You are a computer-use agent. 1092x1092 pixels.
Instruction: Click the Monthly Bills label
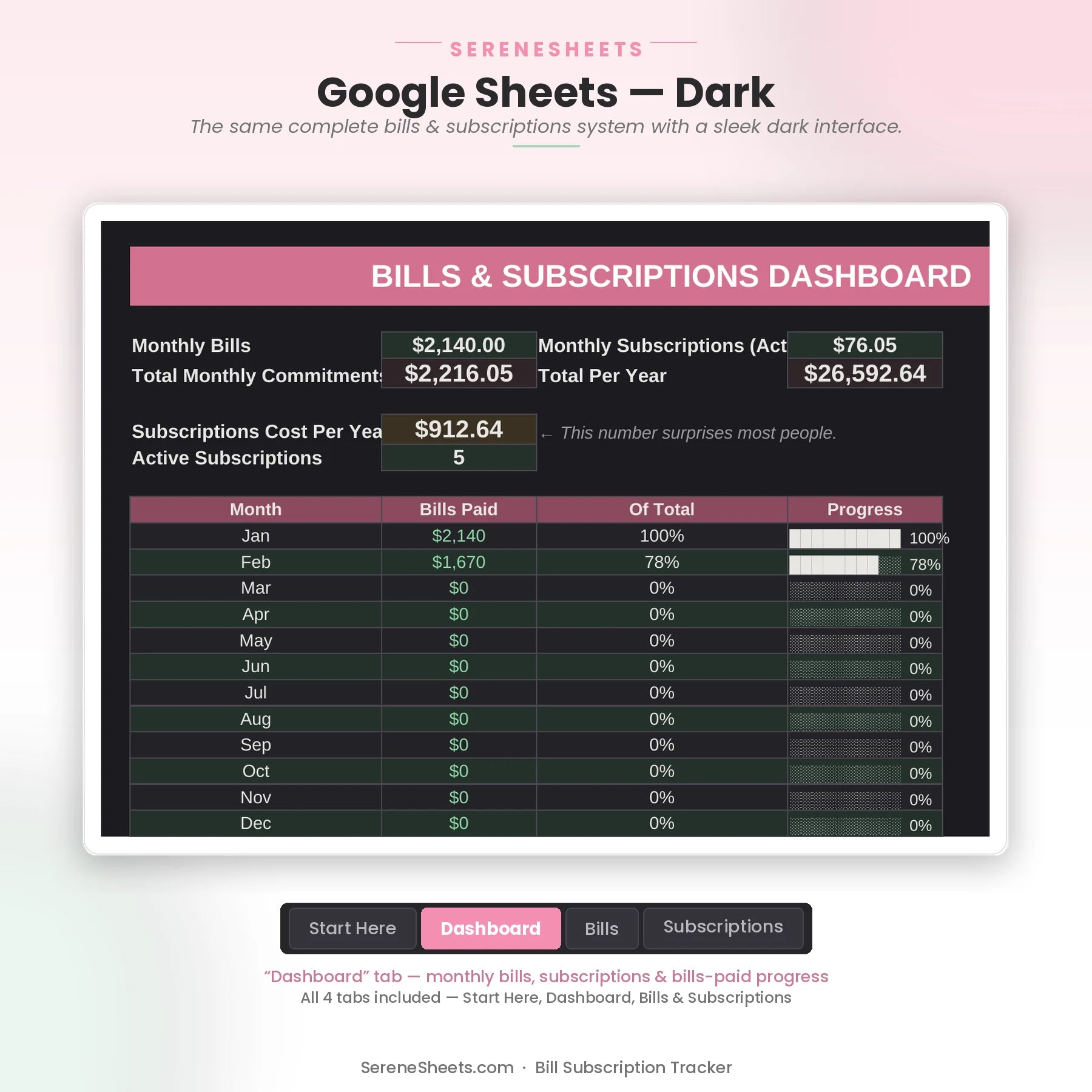pos(191,345)
